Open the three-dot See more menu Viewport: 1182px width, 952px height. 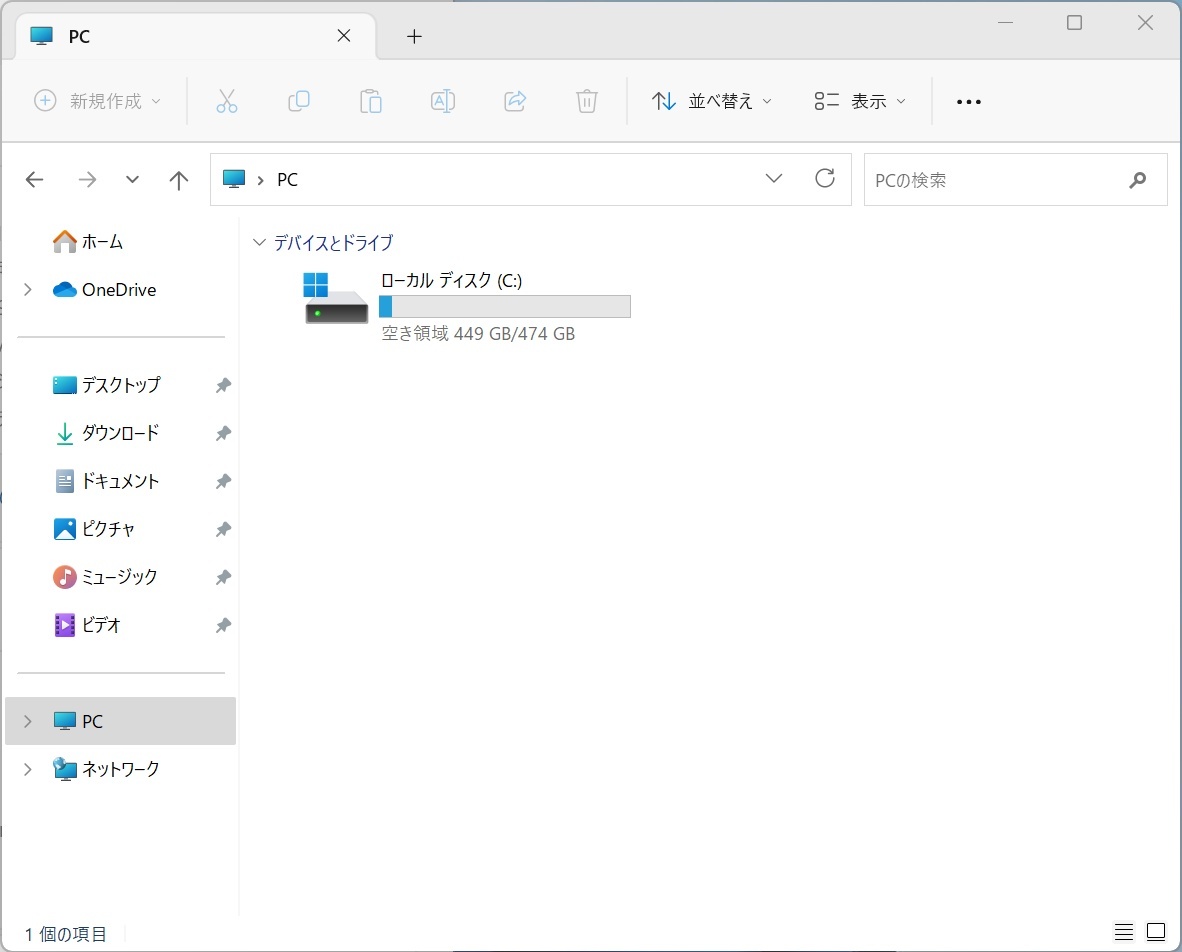(969, 102)
